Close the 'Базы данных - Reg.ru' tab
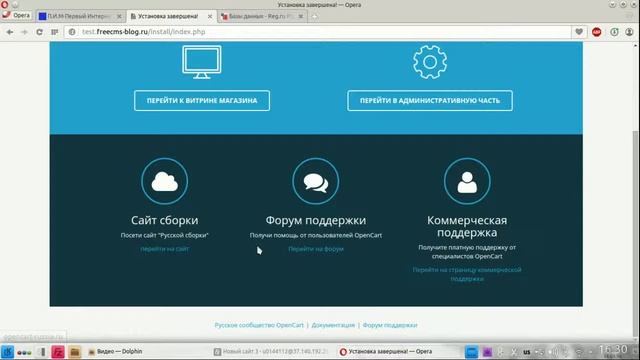Screen dimensions: 640x360 (x=301, y=16)
